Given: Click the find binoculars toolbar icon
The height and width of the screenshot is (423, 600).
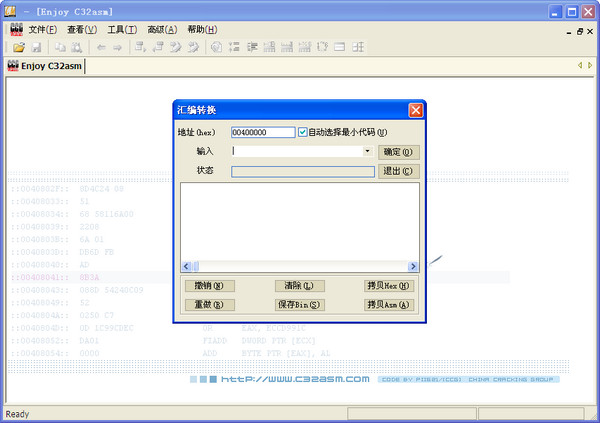Looking at the screenshot, I should [x=76, y=47].
